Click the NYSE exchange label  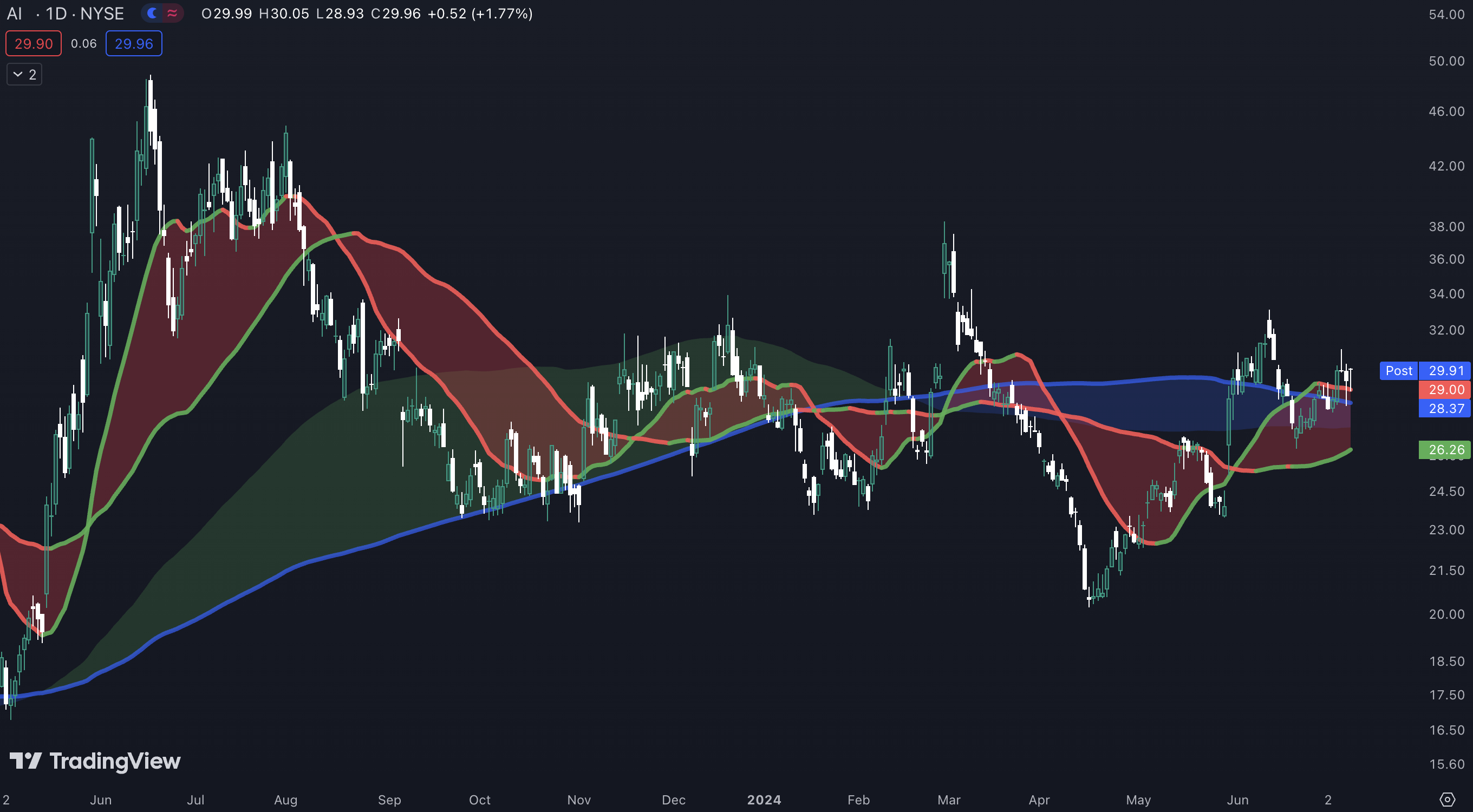point(102,13)
